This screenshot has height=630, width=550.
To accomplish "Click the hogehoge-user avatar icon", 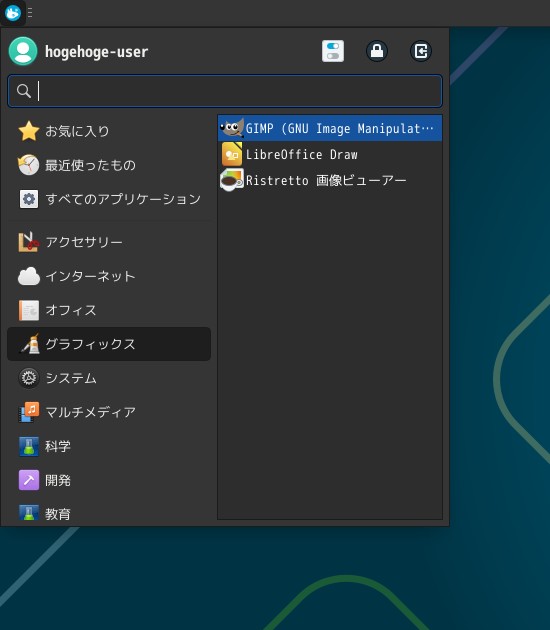I will point(23,51).
